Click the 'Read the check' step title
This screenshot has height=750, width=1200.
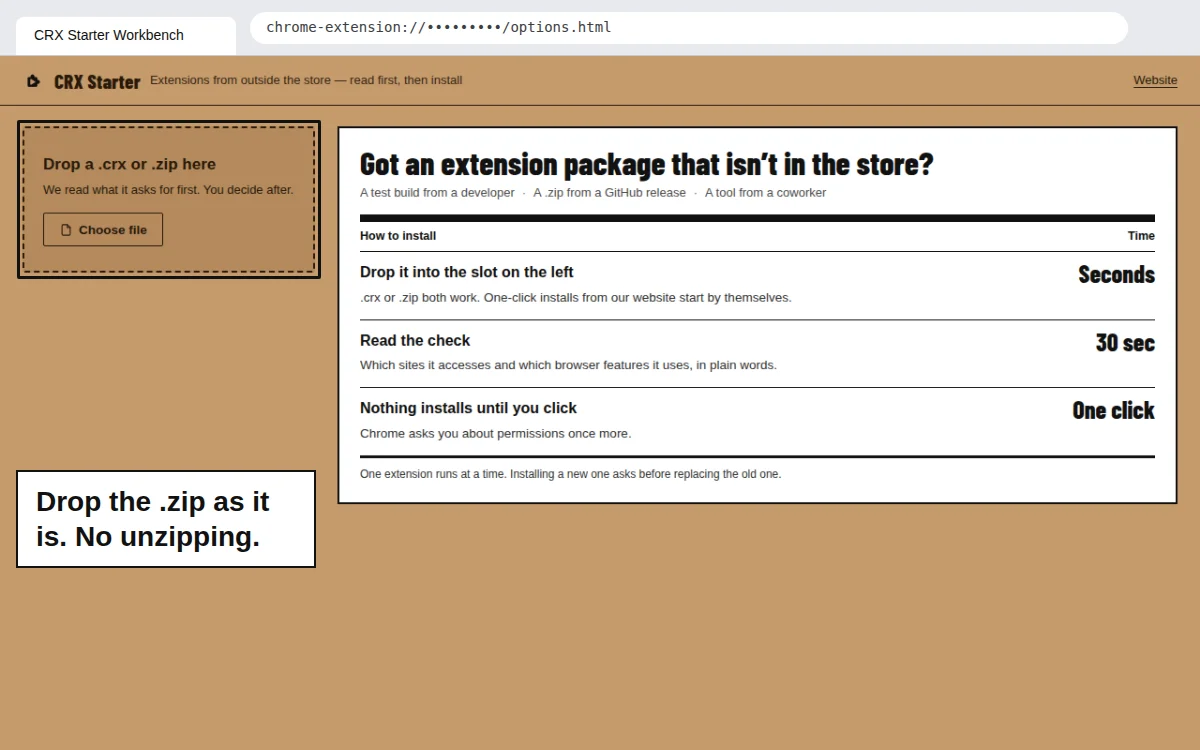tap(415, 340)
